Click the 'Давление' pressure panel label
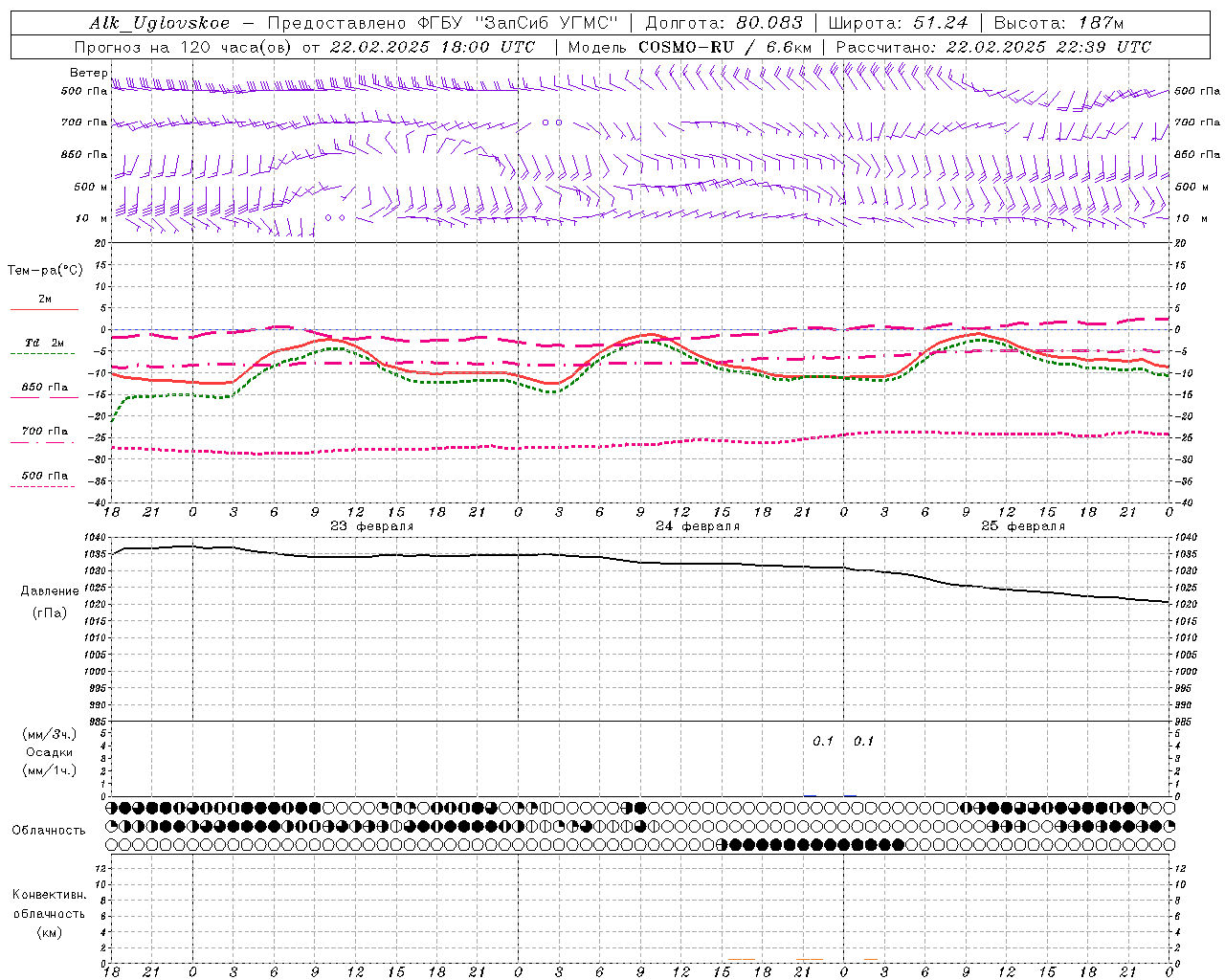This screenshot has height=980, width=1225. (50, 591)
